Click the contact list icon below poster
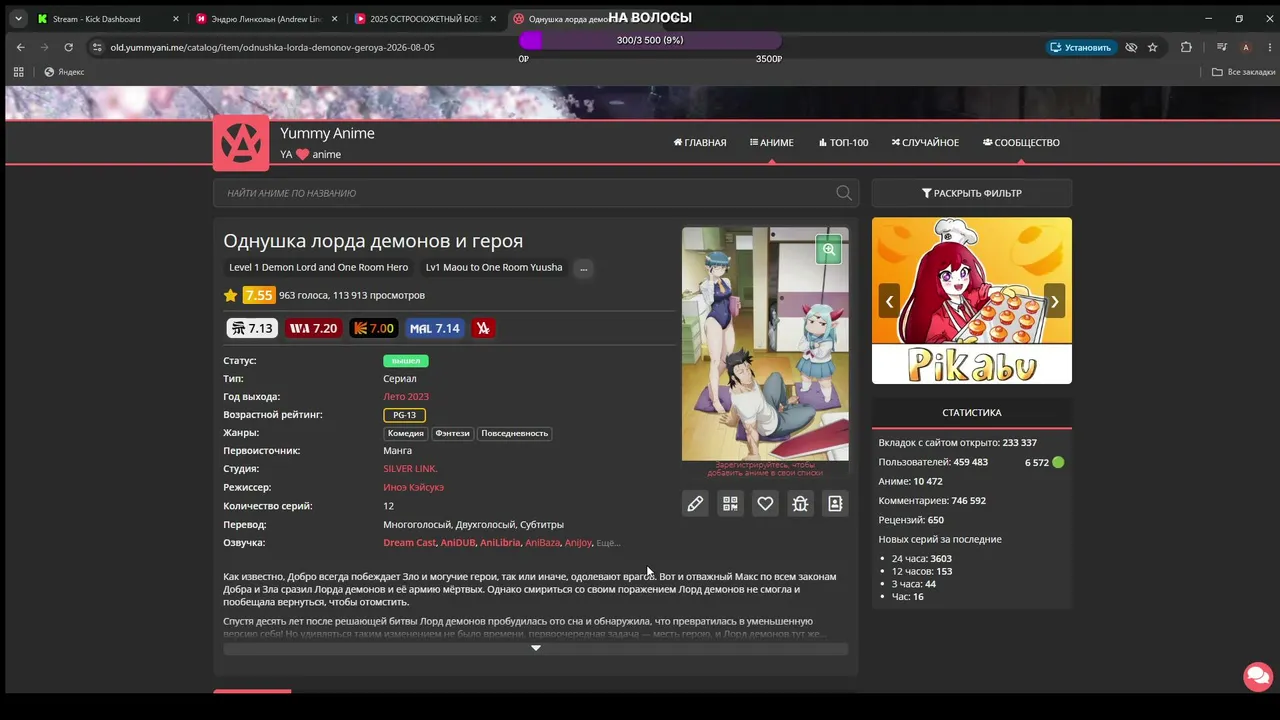Image resolution: width=1280 pixels, height=720 pixels. pyautogui.click(x=835, y=504)
